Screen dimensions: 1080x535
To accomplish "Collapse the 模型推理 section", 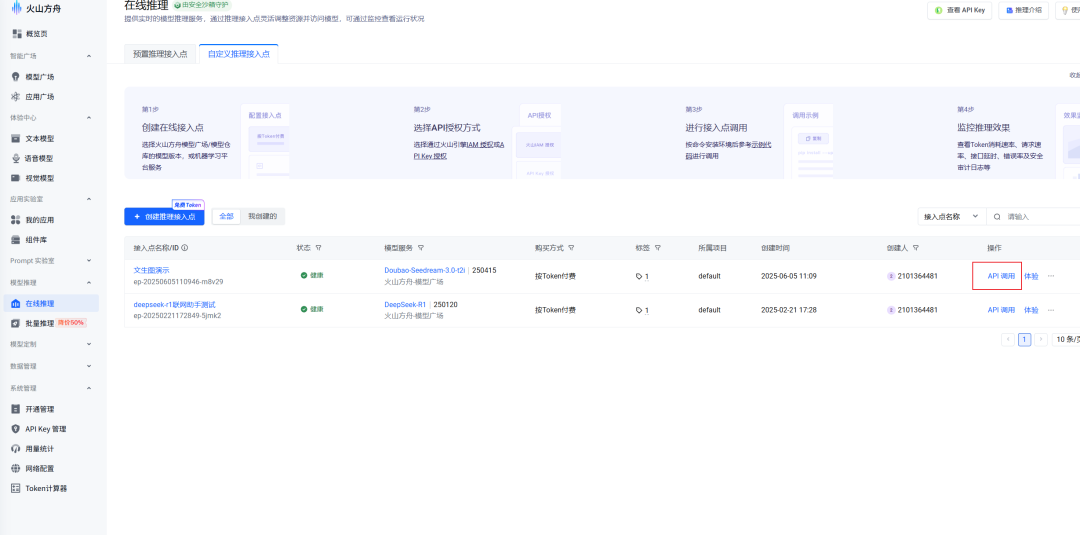I will (x=89, y=283).
